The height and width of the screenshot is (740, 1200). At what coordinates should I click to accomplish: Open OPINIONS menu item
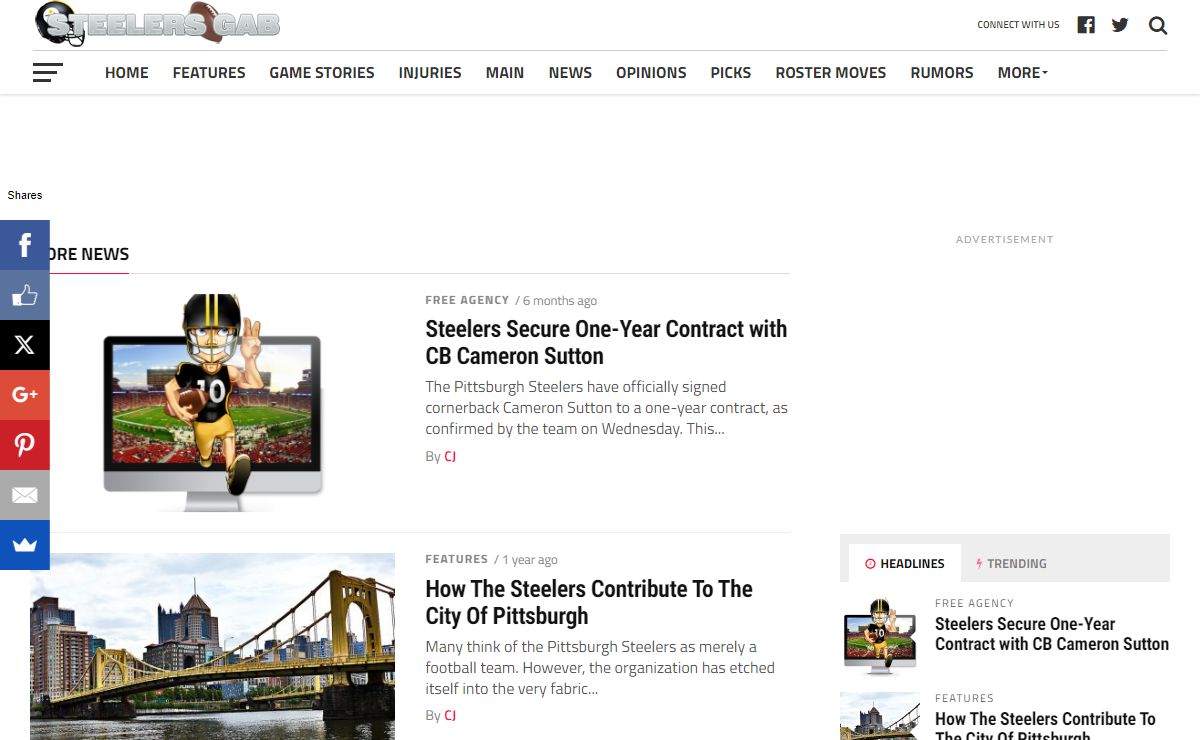pos(651,73)
